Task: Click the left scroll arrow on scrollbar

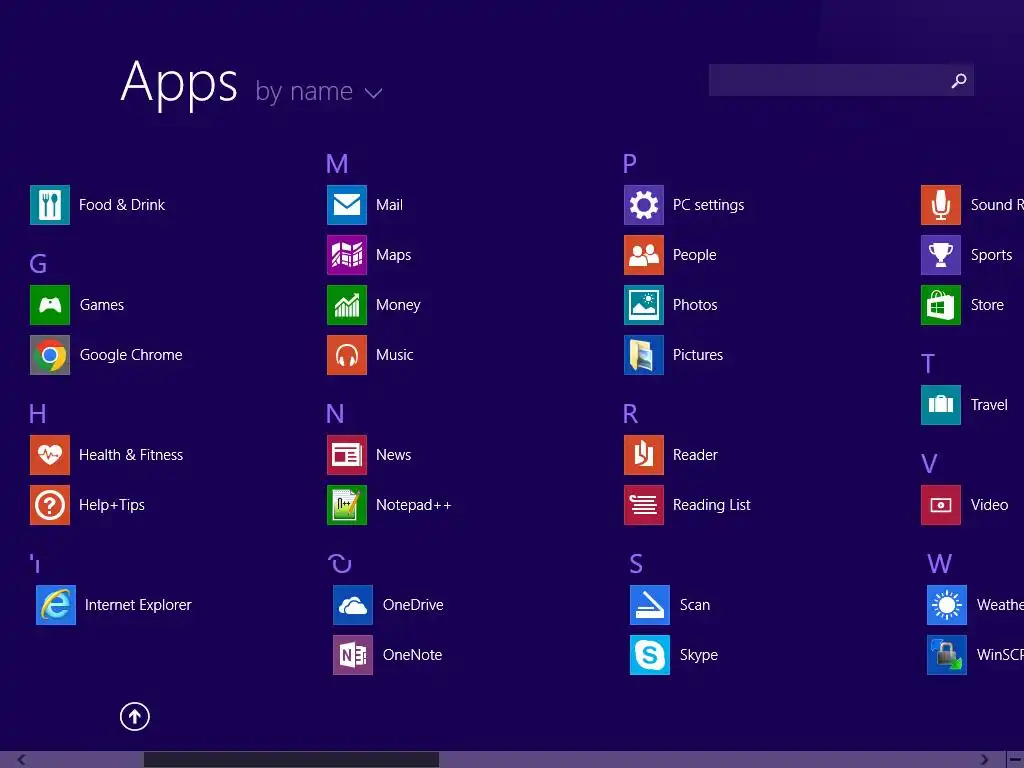Action: (x=21, y=760)
